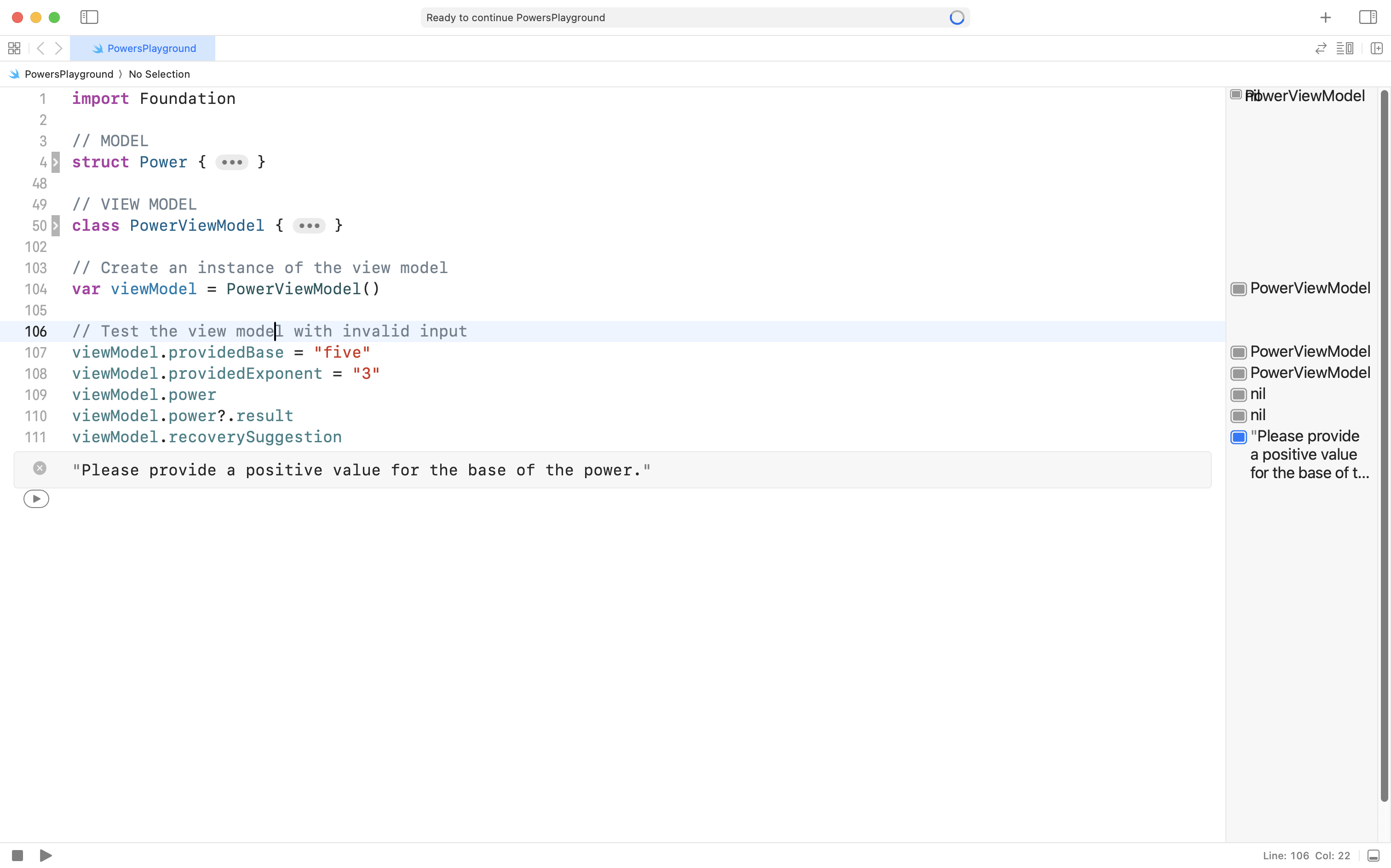The width and height of the screenshot is (1391, 868).
Task: Stop playground execution in bottom bar
Action: pyautogui.click(x=17, y=856)
